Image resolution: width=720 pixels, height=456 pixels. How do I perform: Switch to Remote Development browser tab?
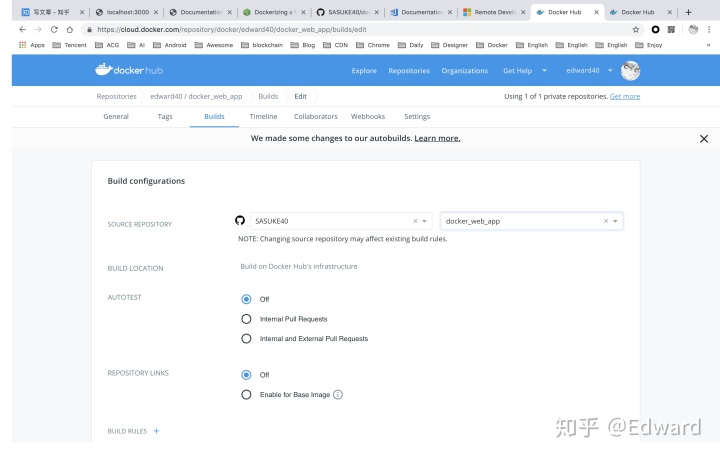point(494,12)
